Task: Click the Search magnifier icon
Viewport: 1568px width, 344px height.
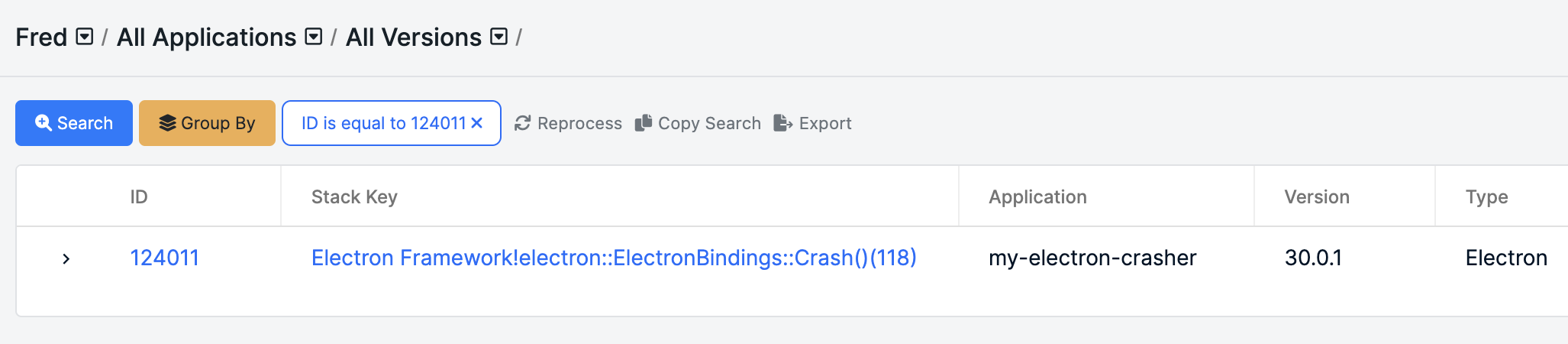Action: [x=44, y=123]
